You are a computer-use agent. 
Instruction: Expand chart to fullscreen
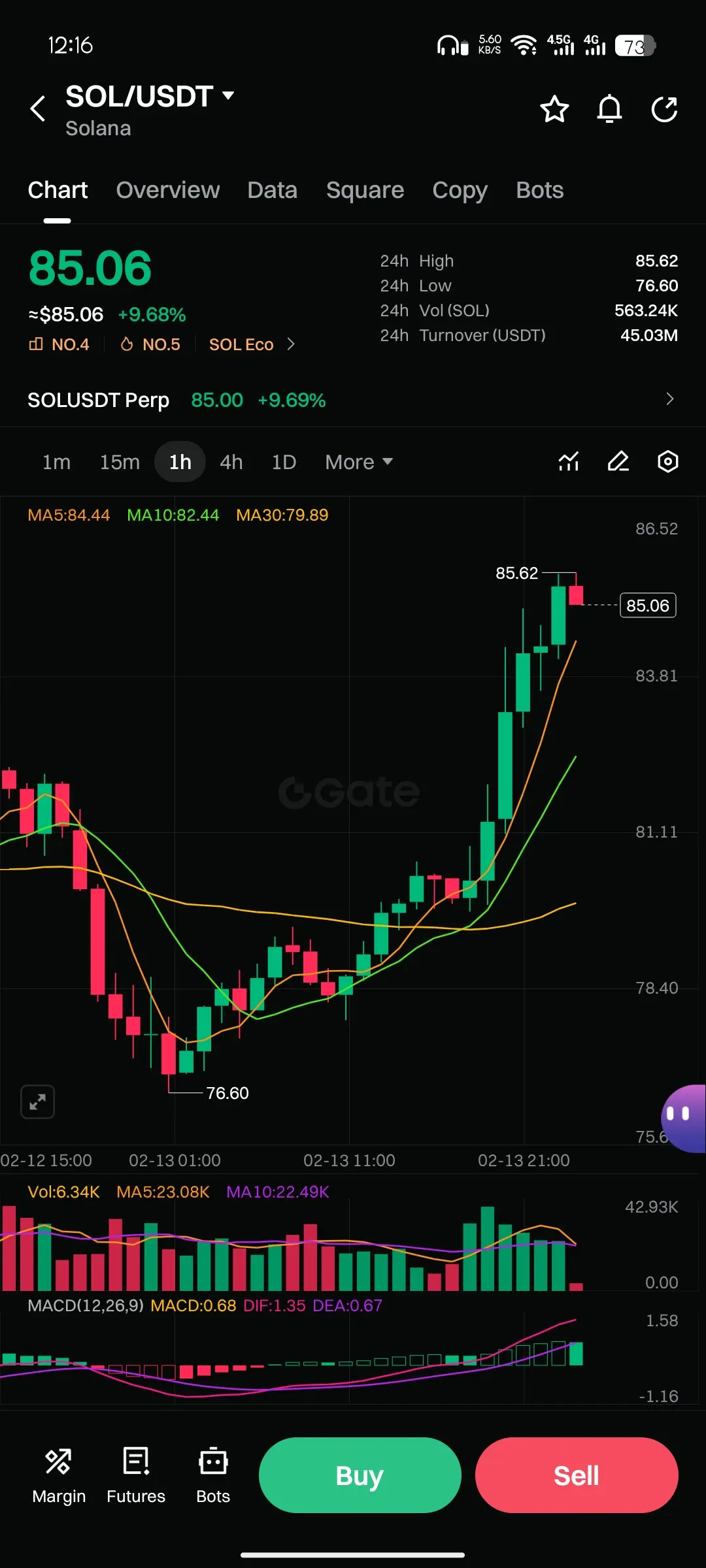(38, 1102)
